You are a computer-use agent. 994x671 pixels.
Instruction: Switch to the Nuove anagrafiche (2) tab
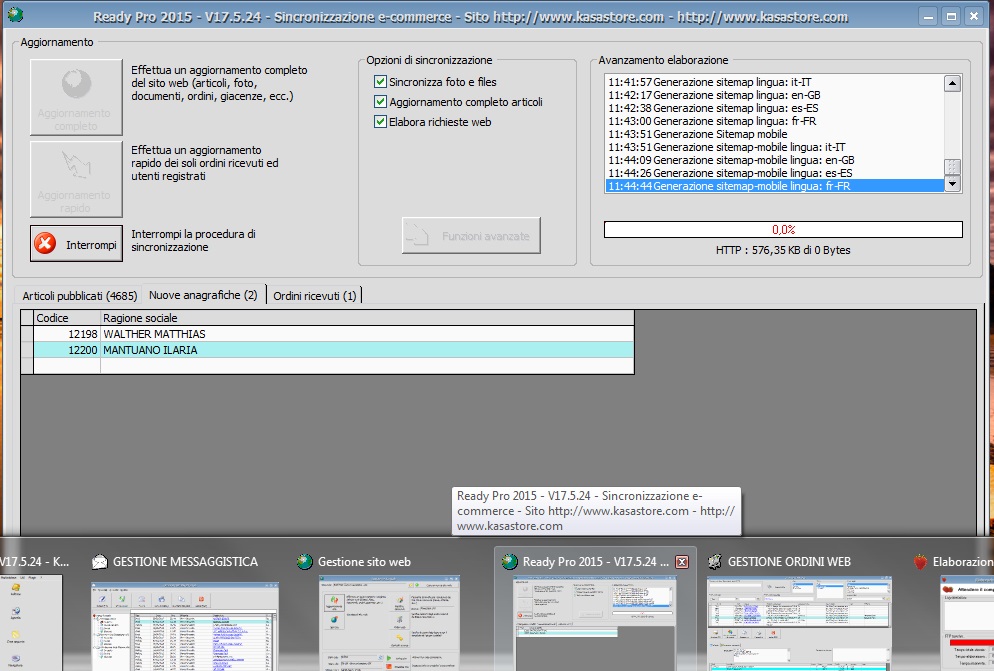click(x=203, y=295)
